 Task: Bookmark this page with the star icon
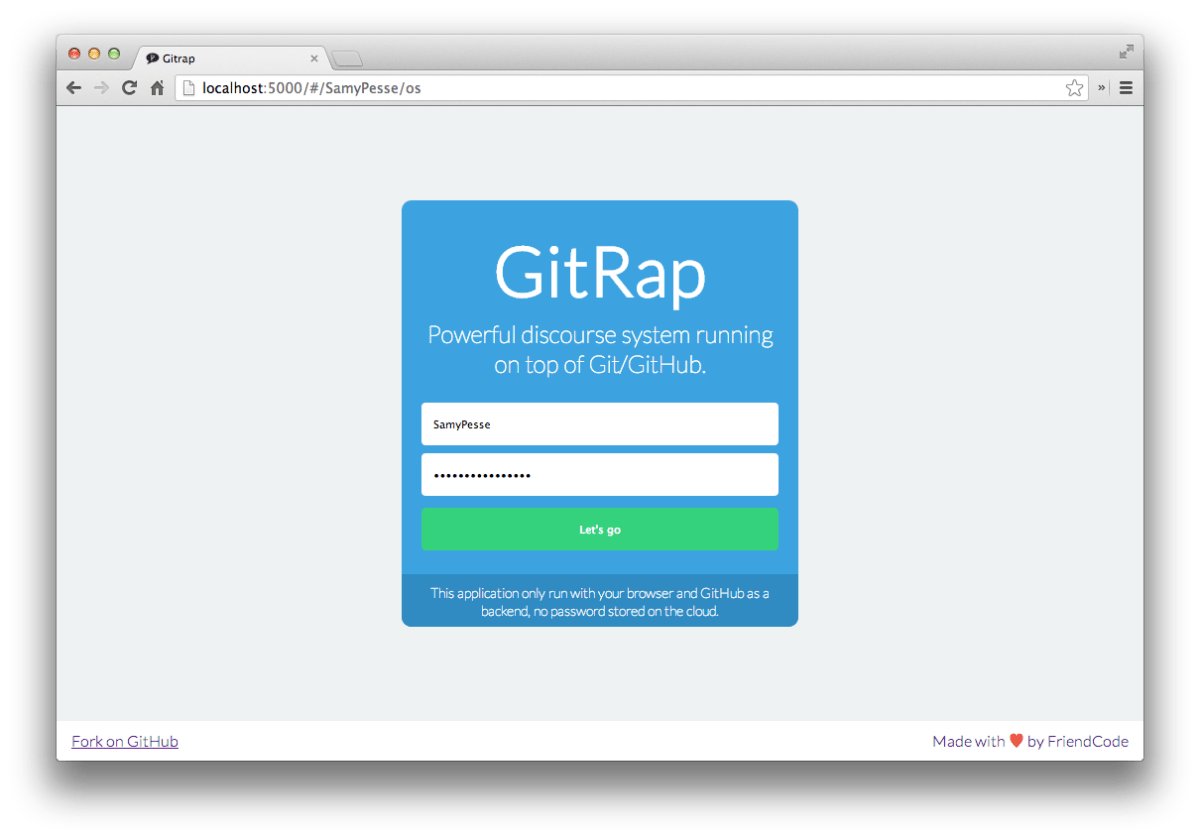(1074, 88)
